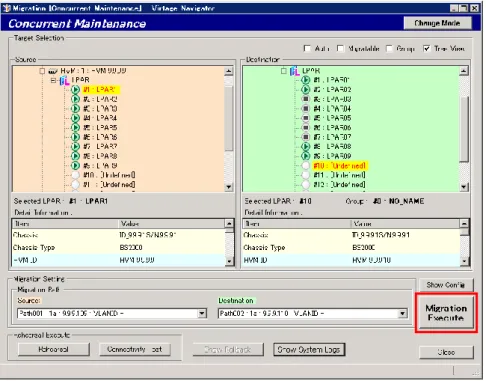Click the Change Mode button

click(x=437, y=23)
